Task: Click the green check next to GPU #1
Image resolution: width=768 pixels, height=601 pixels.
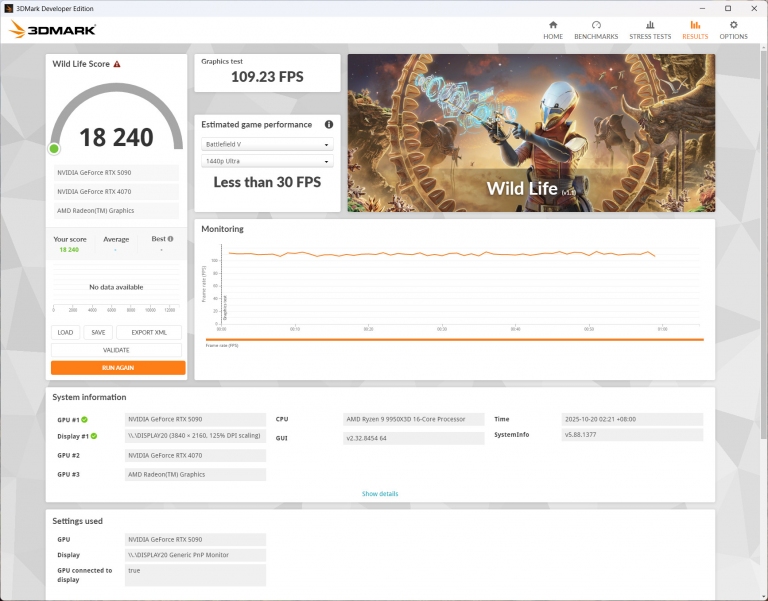Action: (x=84, y=420)
